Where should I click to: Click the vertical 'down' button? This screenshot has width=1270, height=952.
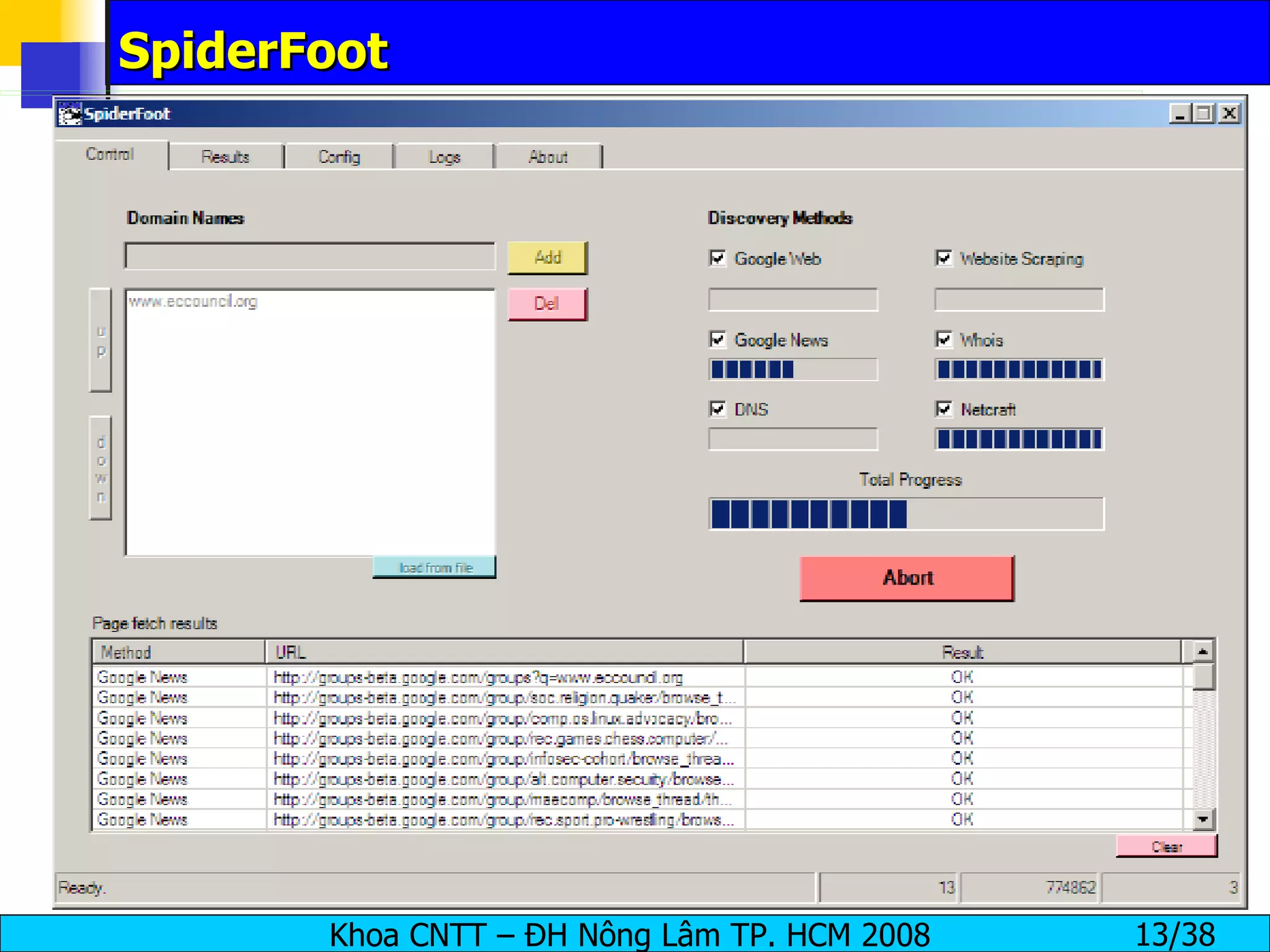(100, 468)
